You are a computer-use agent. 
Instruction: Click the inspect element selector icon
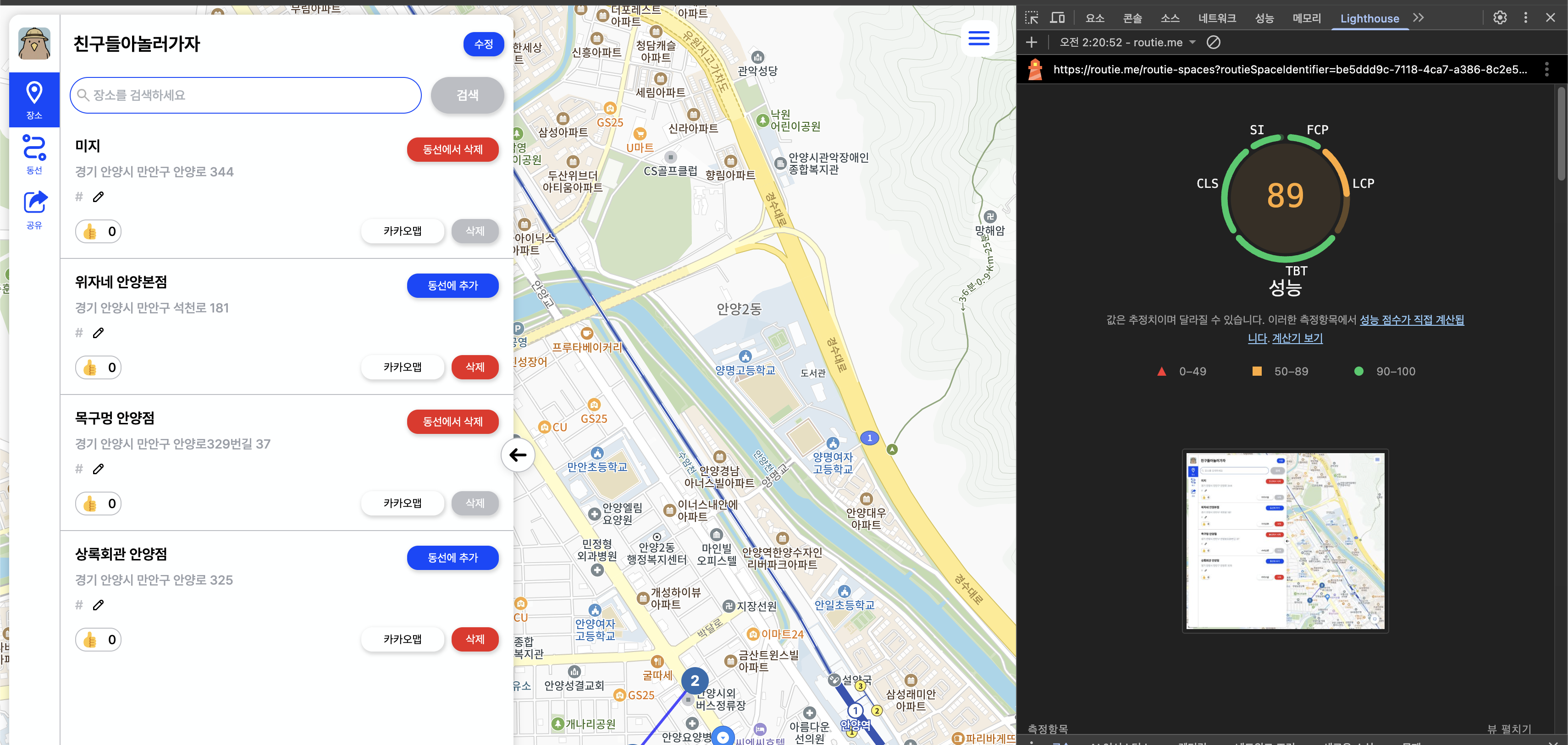(x=1031, y=17)
